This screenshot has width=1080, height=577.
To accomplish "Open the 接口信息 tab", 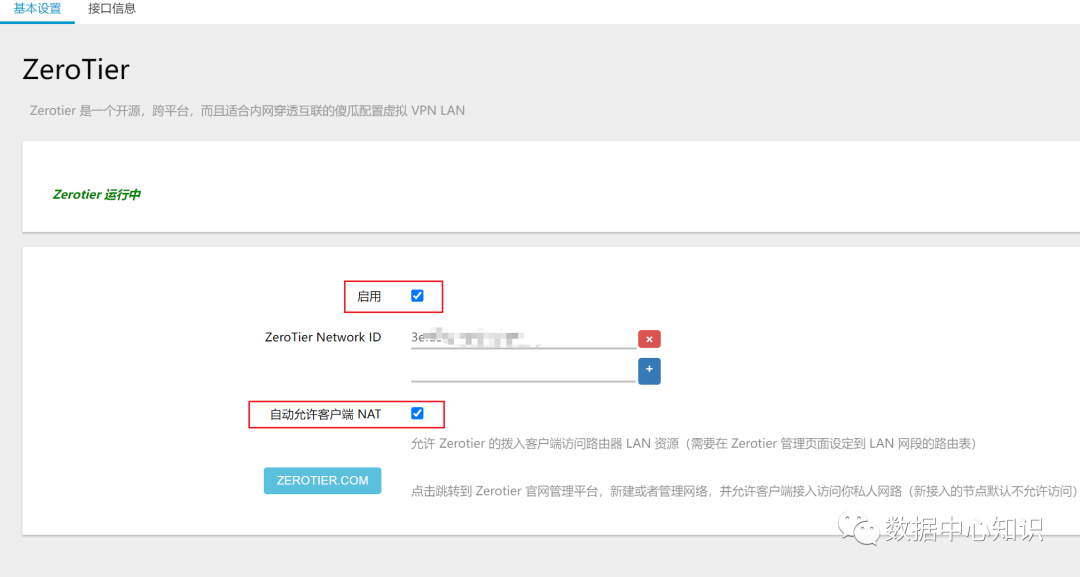I will [x=112, y=9].
